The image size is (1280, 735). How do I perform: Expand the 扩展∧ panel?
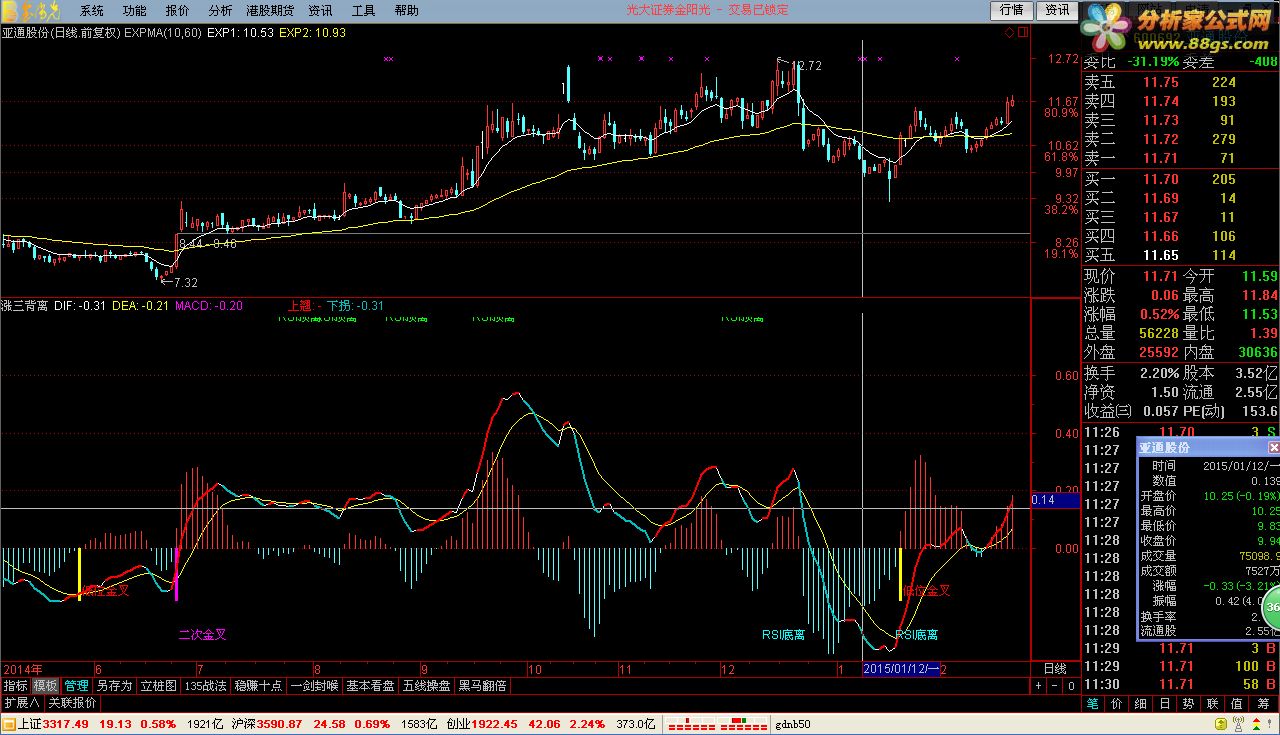coord(21,703)
